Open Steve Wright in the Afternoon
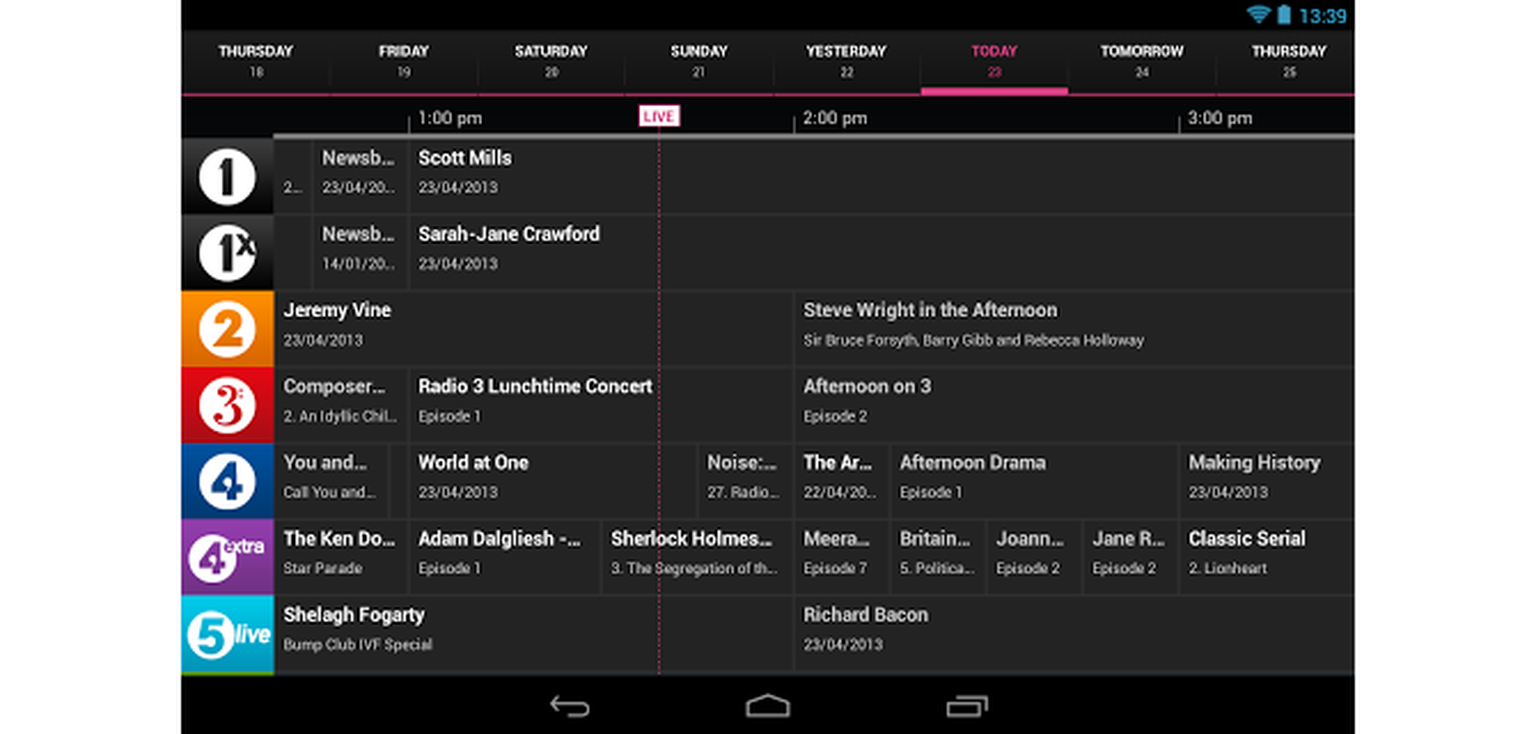 (1074, 329)
